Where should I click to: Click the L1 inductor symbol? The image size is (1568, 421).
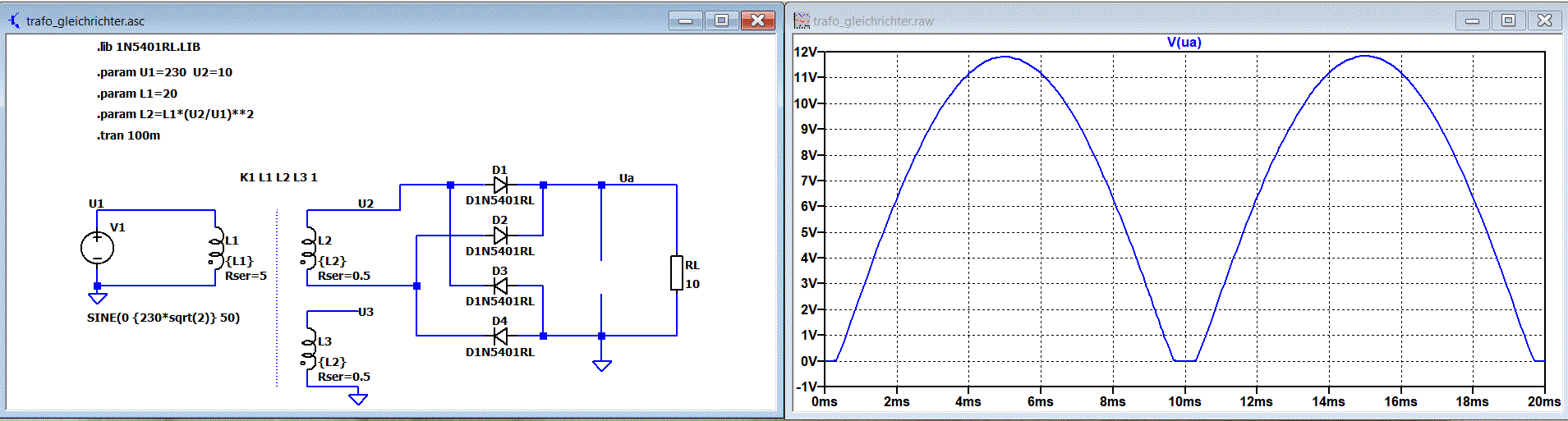217,249
